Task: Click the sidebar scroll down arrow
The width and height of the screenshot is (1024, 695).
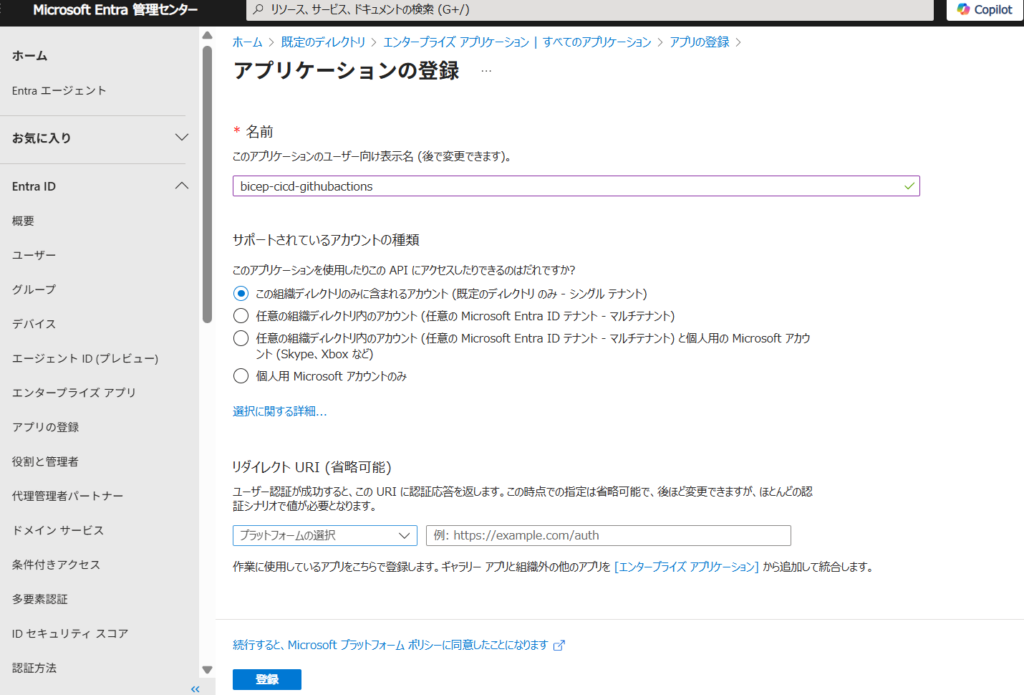Action: 207,670
